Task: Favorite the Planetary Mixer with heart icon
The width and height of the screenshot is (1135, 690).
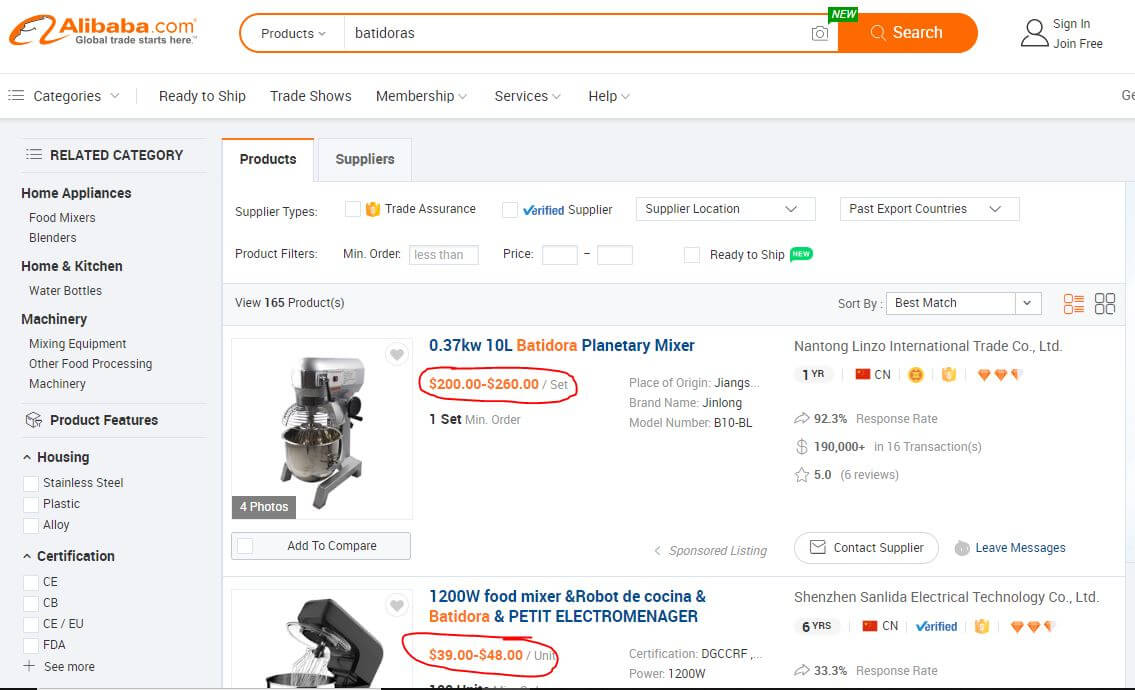Action: tap(397, 354)
